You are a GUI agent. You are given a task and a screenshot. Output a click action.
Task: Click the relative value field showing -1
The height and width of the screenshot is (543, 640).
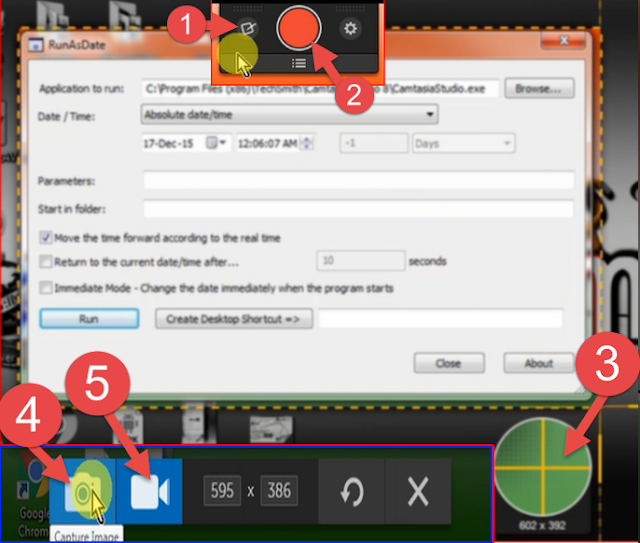tap(373, 143)
